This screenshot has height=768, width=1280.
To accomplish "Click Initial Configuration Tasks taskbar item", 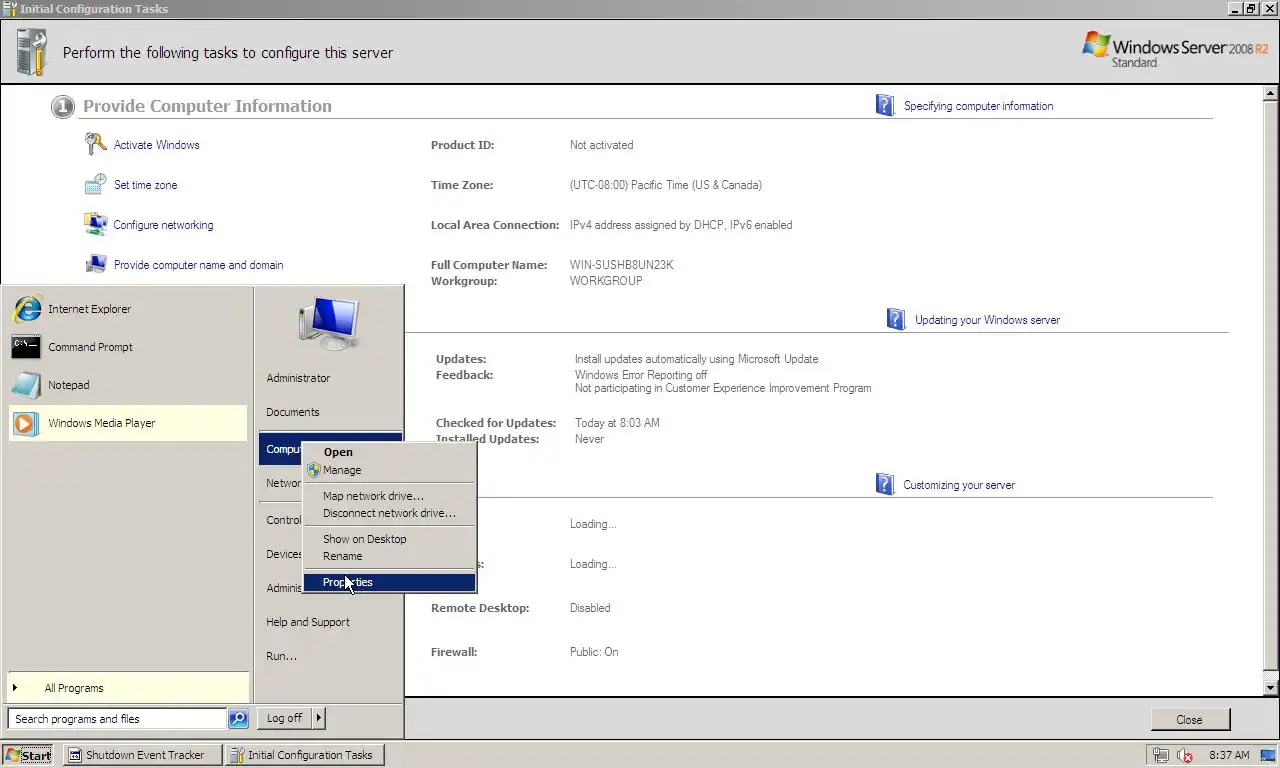I will [x=304, y=755].
